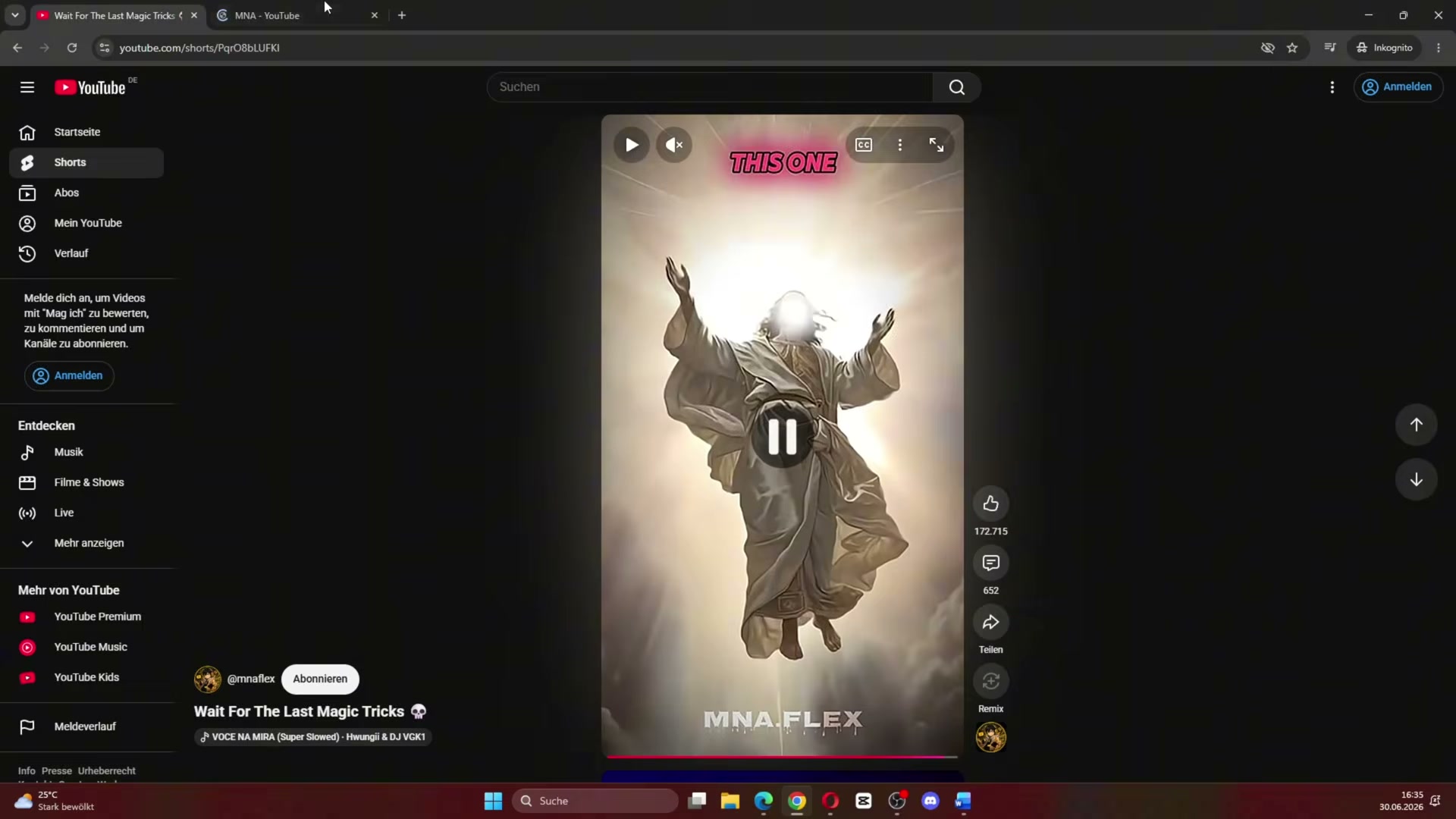Open Verlauf history page
This screenshot has width=1456, height=819.
coord(86,253)
